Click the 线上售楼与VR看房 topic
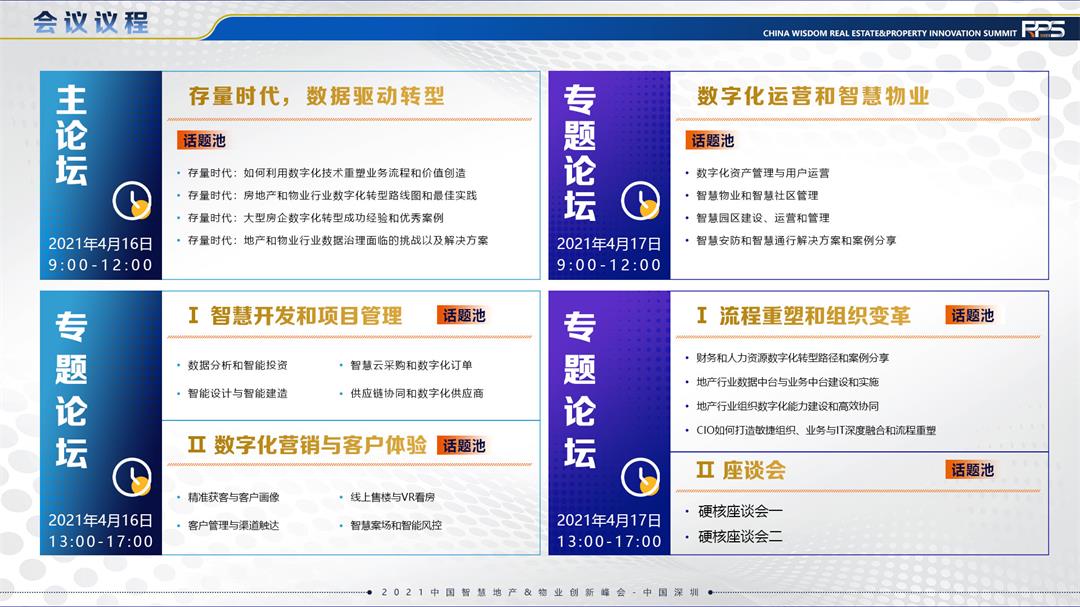This screenshot has height=607, width=1080. click(x=392, y=497)
